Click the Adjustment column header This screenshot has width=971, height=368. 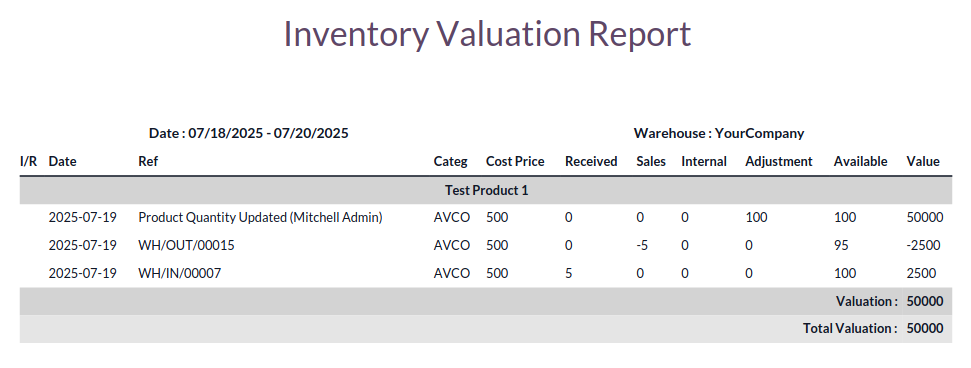pyautogui.click(x=778, y=161)
